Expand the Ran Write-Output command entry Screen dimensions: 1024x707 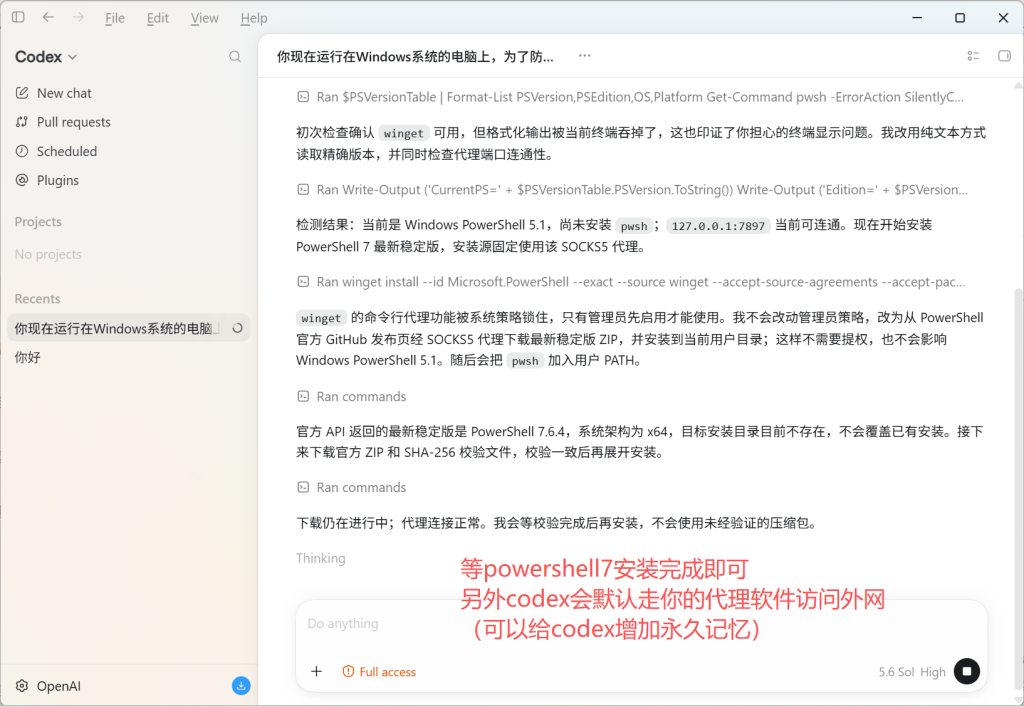[632, 190]
